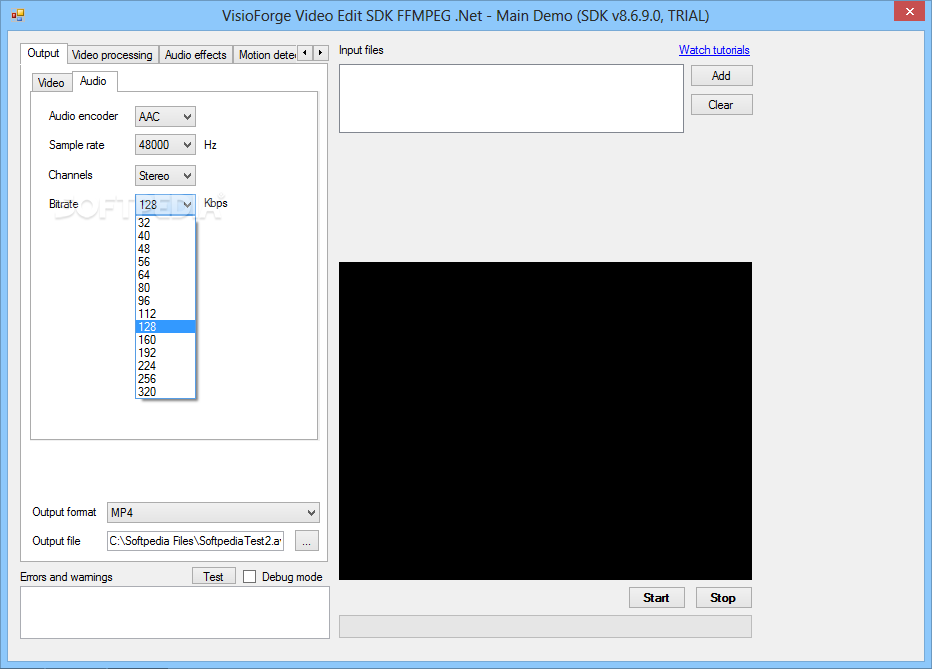Click into the Output file path field
This screenshot has height=669, width=932.
(196, 541)
